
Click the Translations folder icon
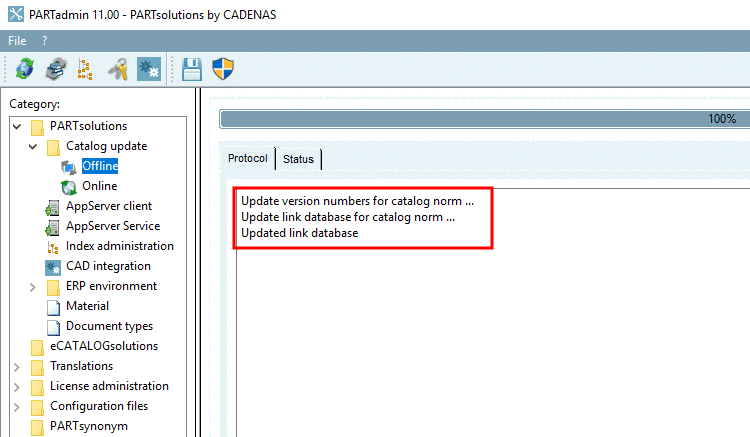[x=37, y=367]
